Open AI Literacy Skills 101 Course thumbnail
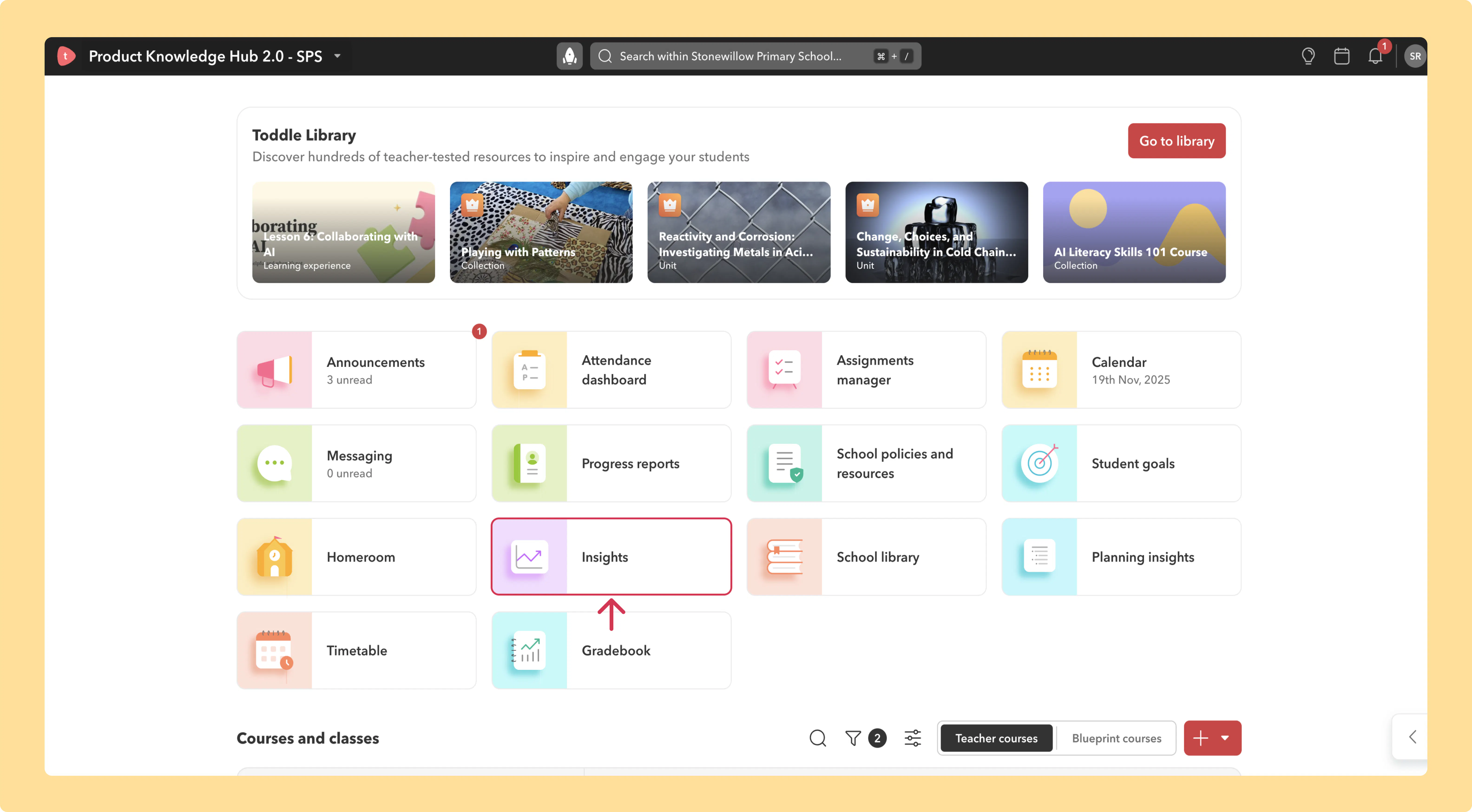The image size is (1472, 812). point(1134,232)
